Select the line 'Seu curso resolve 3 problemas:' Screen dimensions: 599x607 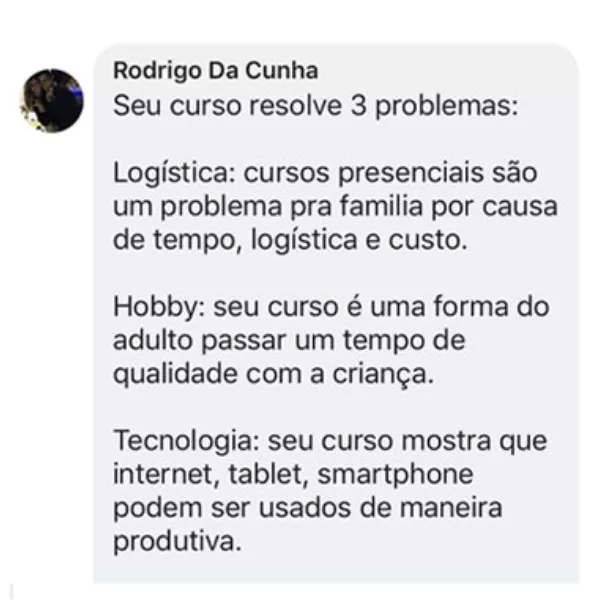[316, 105]
